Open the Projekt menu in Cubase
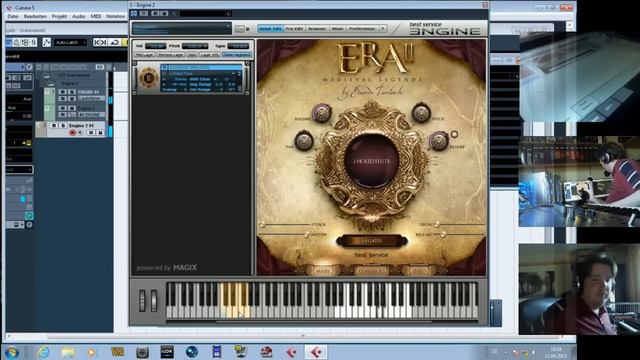This screenshot has height=360, width=640. pyautogui.click(x=59, y=16)
